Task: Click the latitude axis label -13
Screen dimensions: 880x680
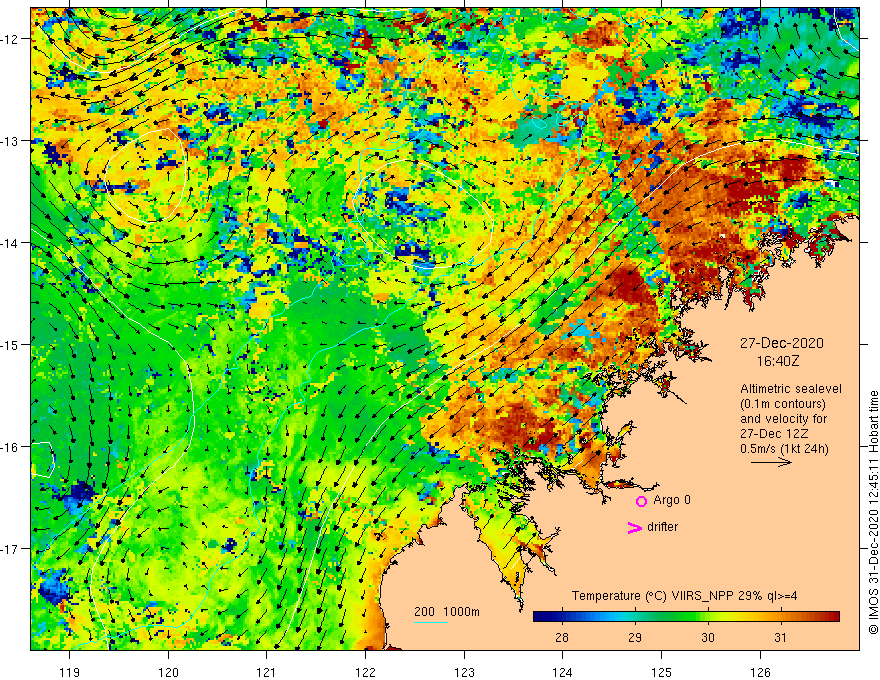Action: [11, 141]
